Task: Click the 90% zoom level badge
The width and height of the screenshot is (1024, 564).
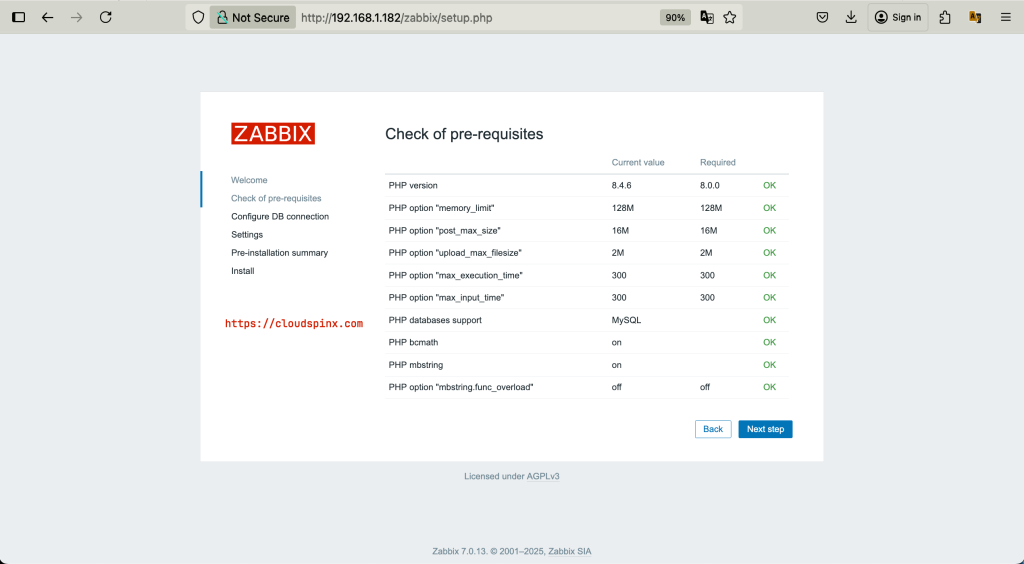Action: (x=675, y=18)
